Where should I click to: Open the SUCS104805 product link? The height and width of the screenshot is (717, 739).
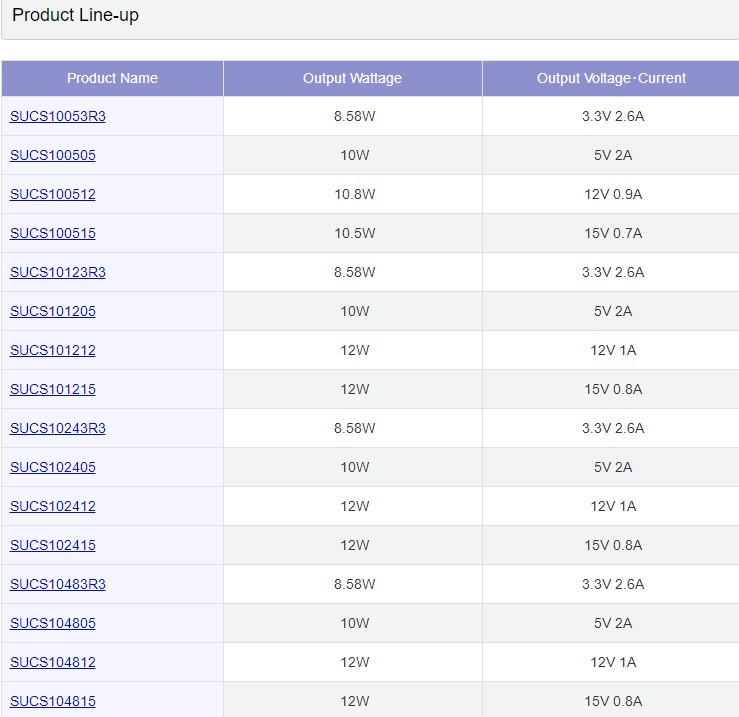pos(53,623)
